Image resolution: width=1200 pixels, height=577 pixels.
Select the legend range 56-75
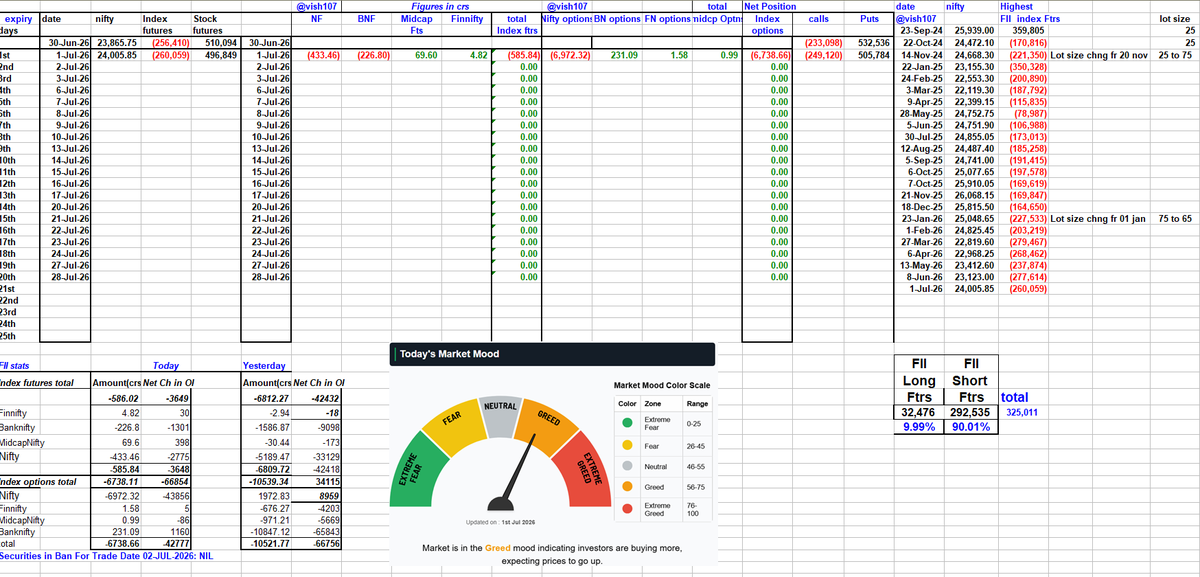[695, 487]
